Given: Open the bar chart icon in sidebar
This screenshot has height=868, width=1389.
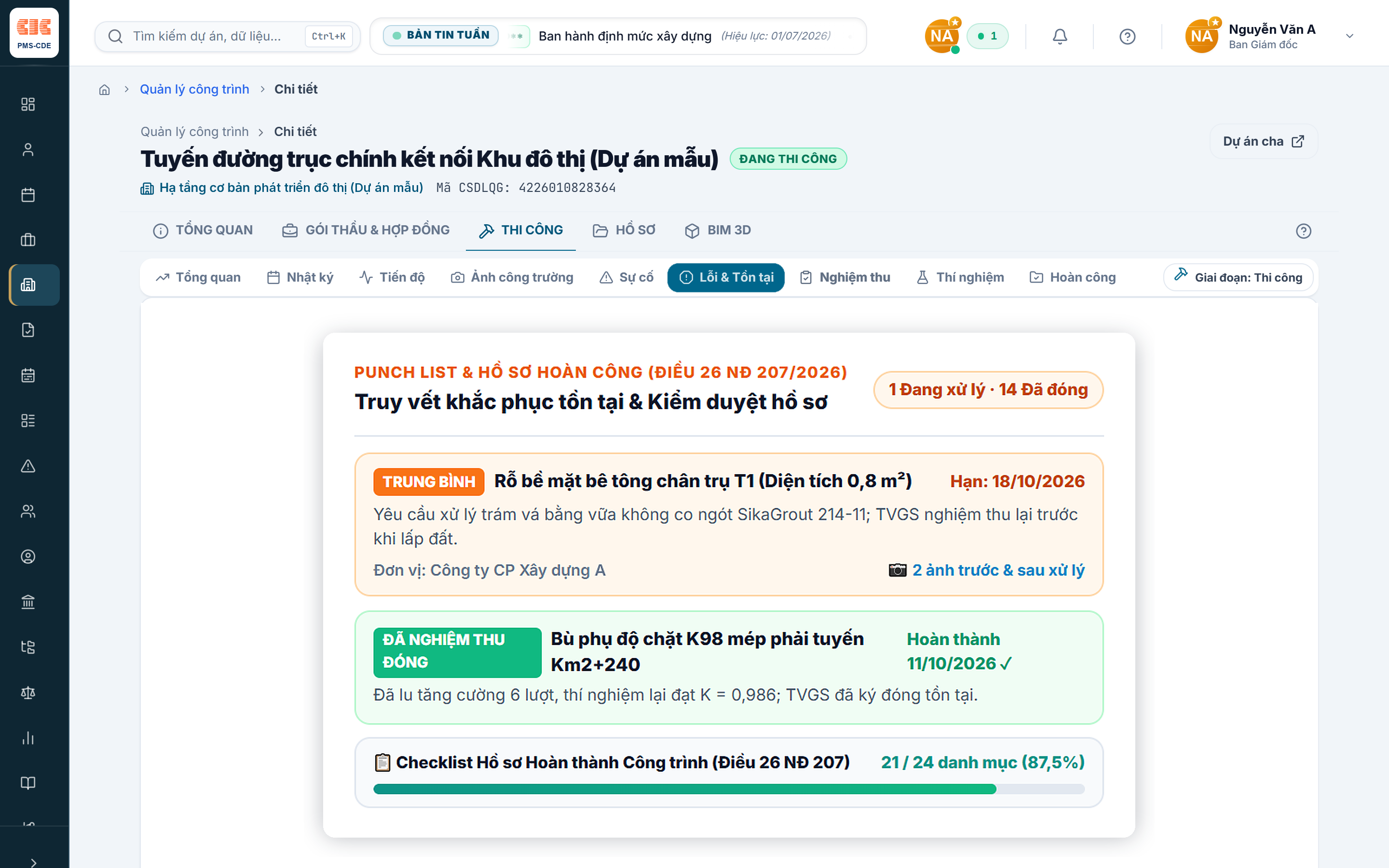Looking at the screenshot, I should [x=27, y=738].
